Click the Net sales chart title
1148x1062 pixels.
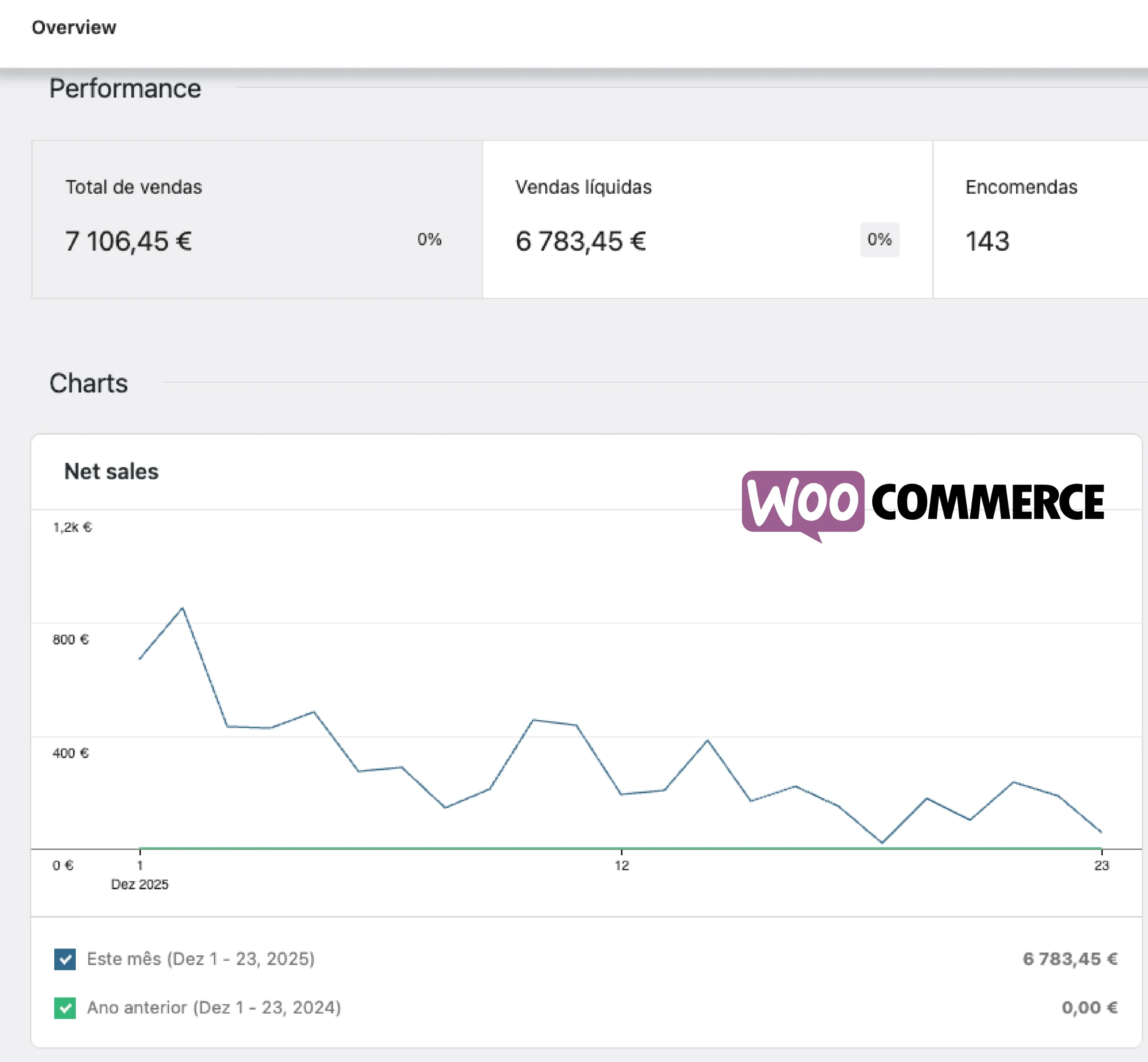pos(112,472)
